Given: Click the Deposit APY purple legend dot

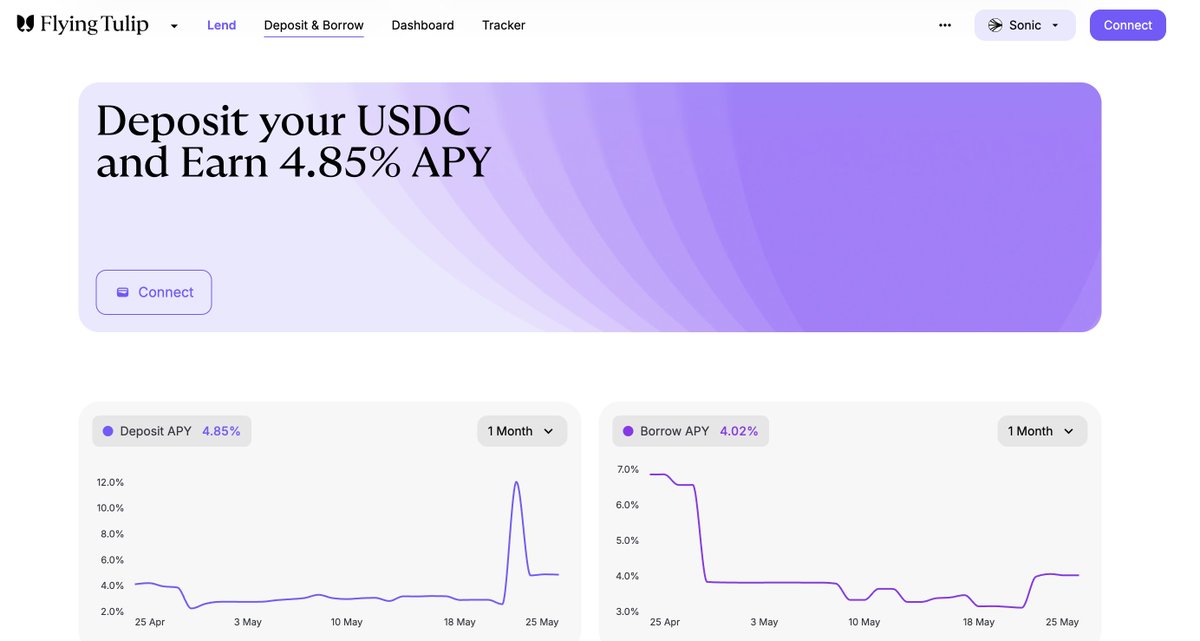Looking at the screenshot, I should 108,431.
